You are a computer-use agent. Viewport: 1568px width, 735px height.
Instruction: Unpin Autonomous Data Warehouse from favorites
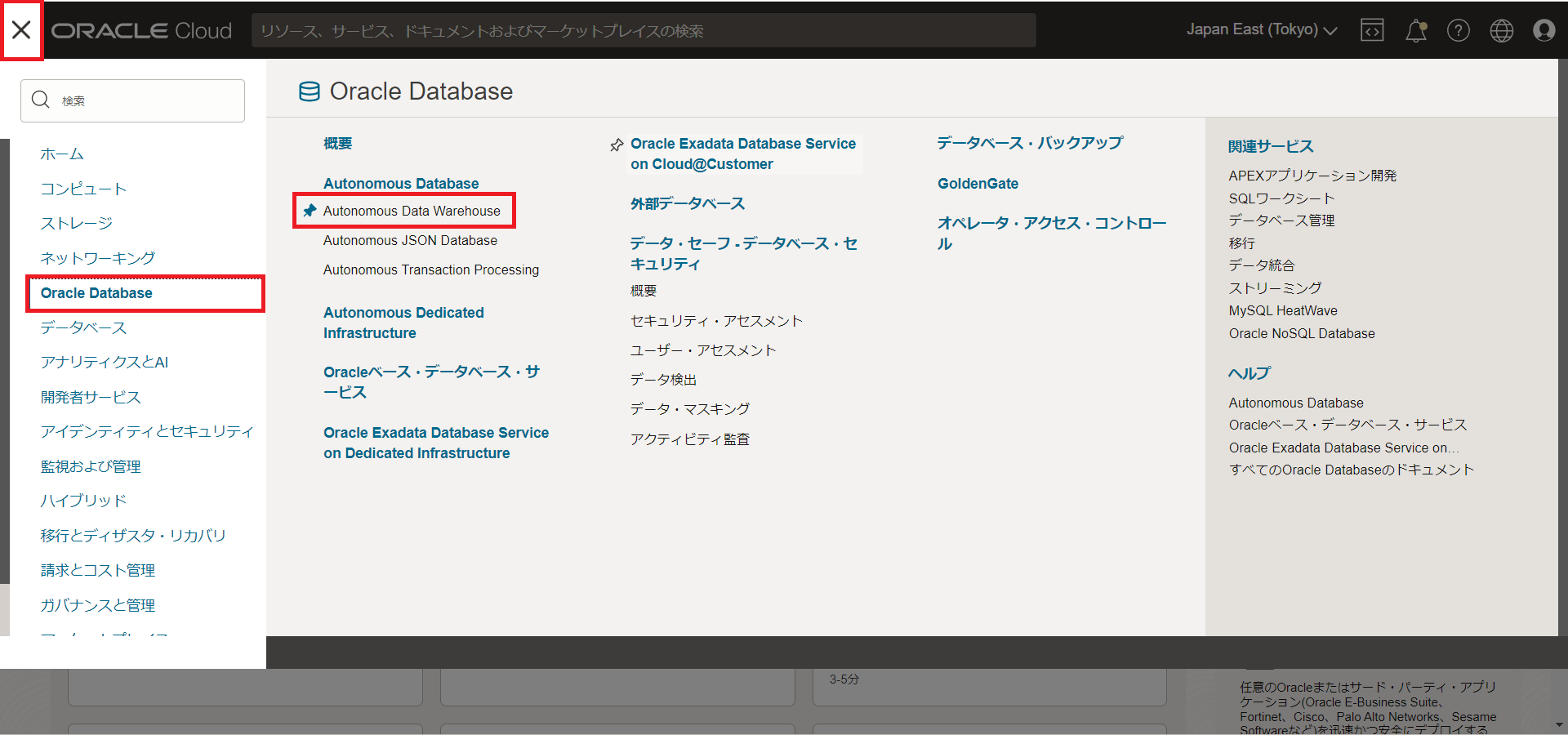tap(308, 211)
